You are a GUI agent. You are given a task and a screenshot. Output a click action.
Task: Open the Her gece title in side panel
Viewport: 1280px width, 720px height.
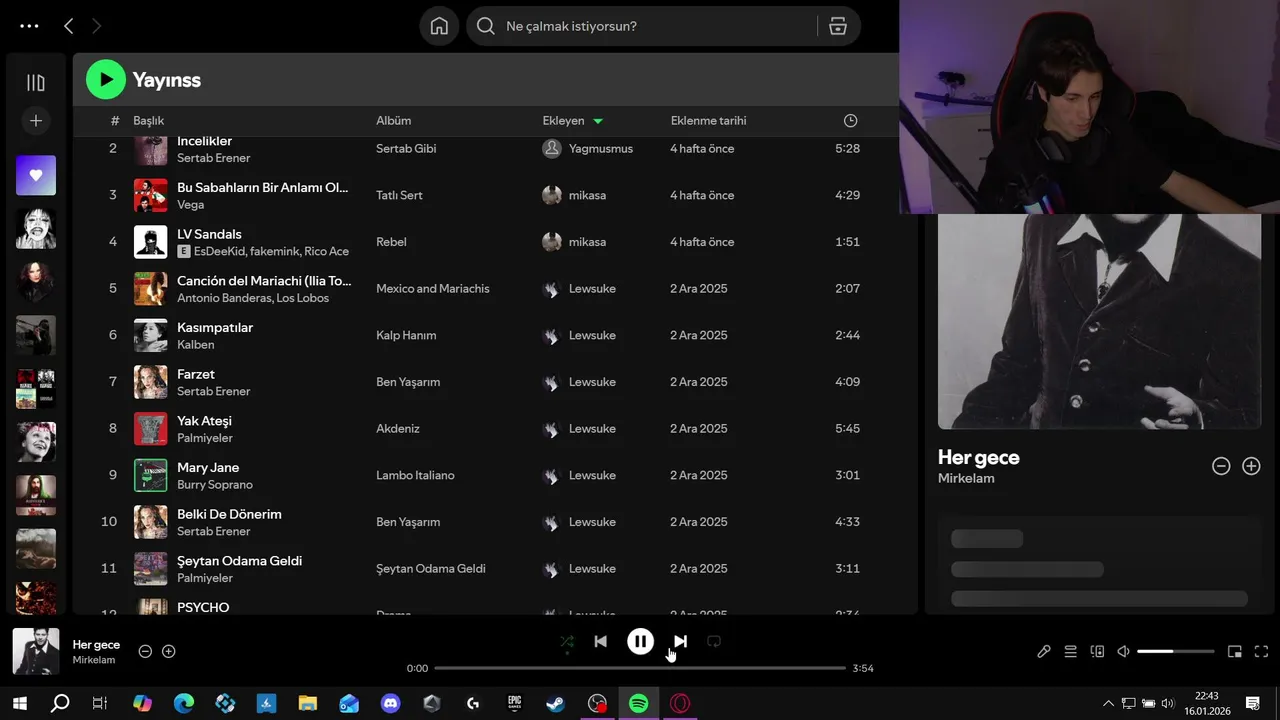979,457
